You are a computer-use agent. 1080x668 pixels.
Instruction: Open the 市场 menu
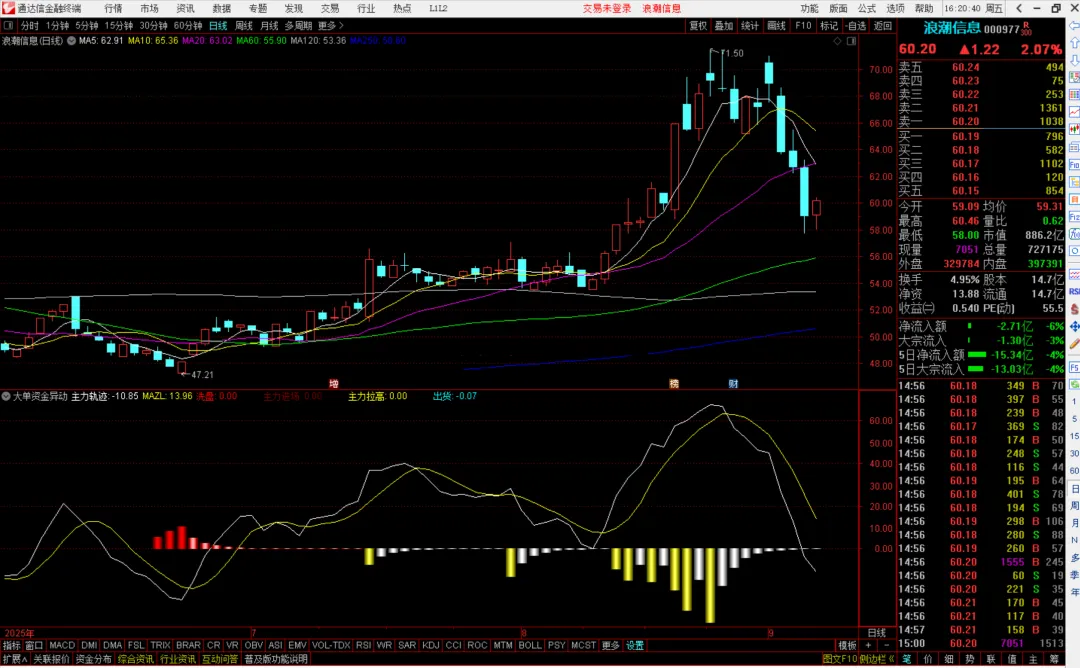pos(149,8)
